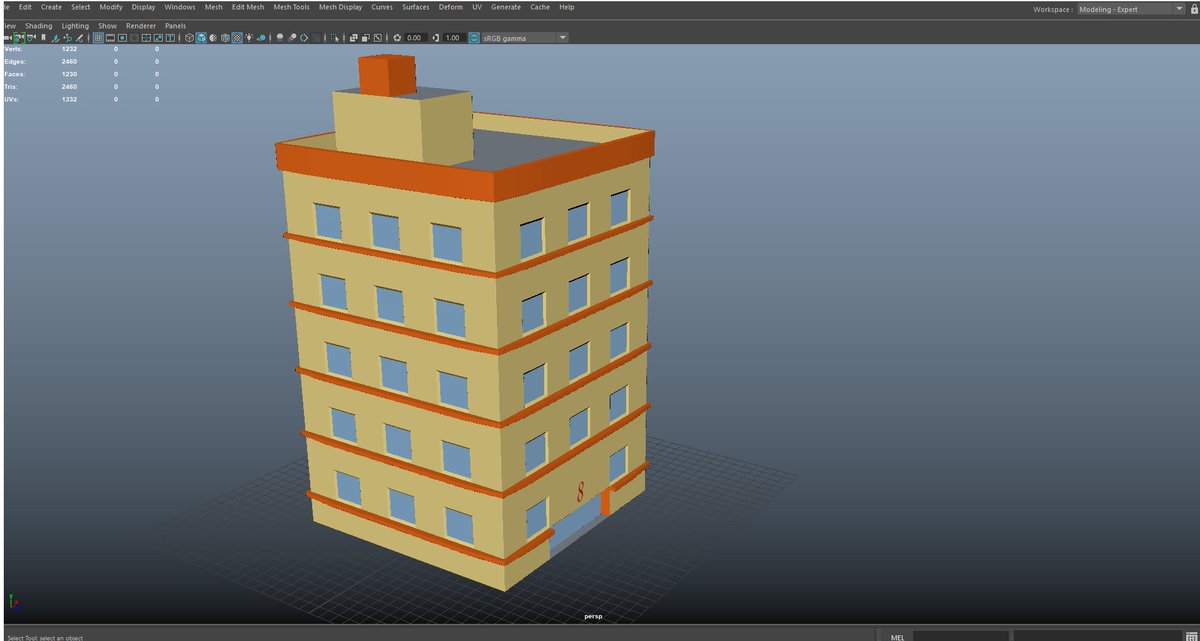Click the Image Plane icon
This screenshot has height=641, width=1200.
click(x=55, y=38)
